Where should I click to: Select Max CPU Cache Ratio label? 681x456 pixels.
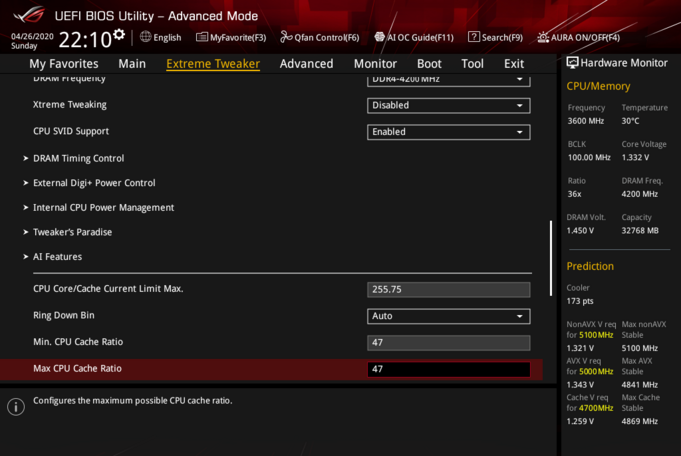click(77, 368)
